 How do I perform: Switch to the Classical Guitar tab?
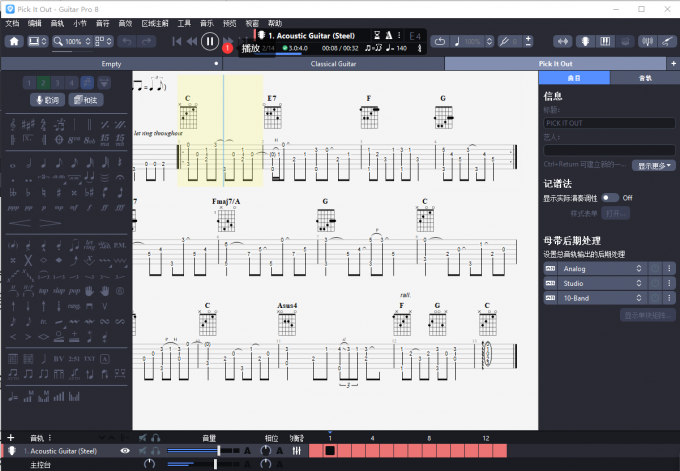(x=333, y=63)
